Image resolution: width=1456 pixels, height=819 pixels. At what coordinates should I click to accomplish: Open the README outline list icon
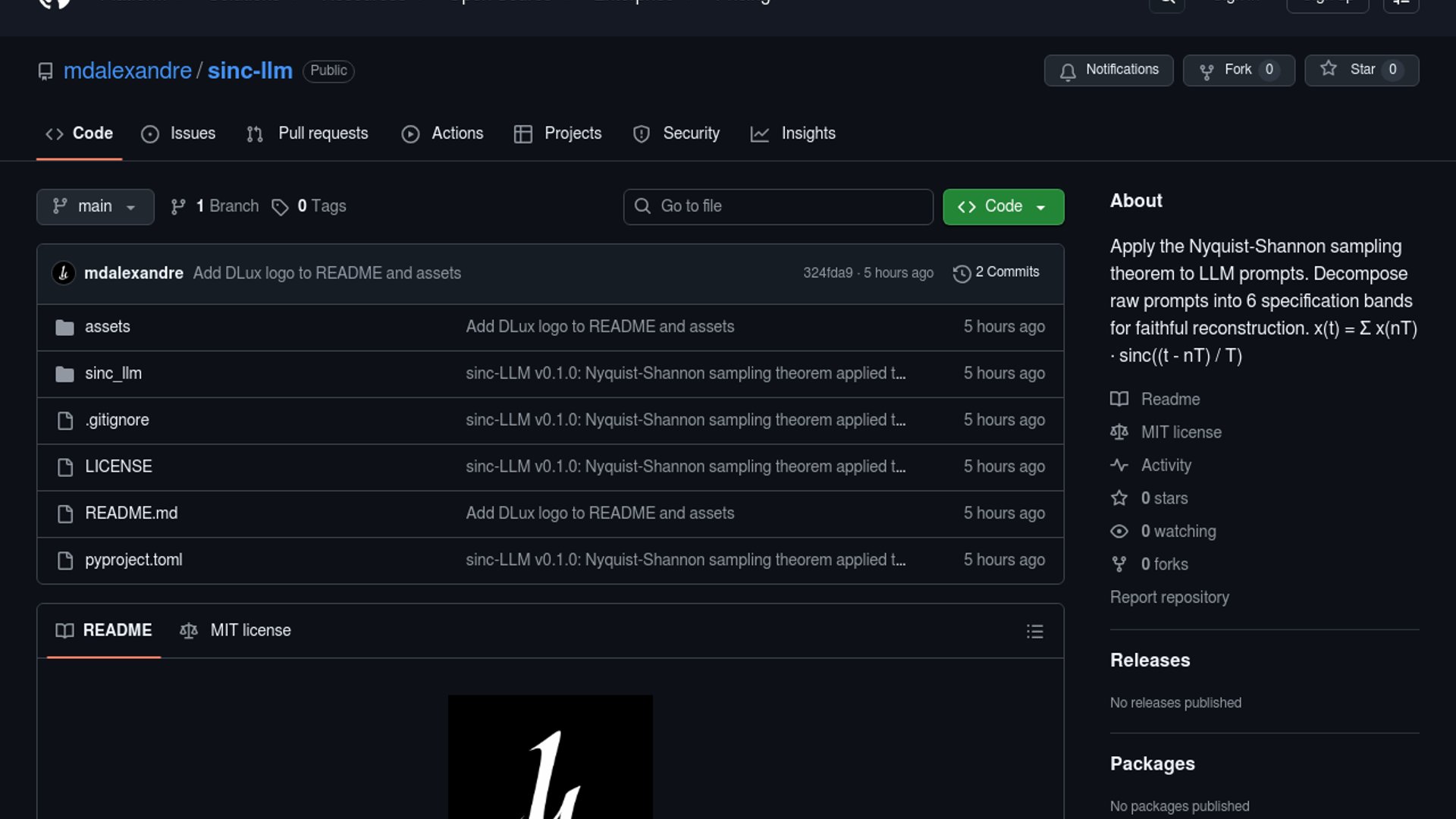pos(1034,631)
